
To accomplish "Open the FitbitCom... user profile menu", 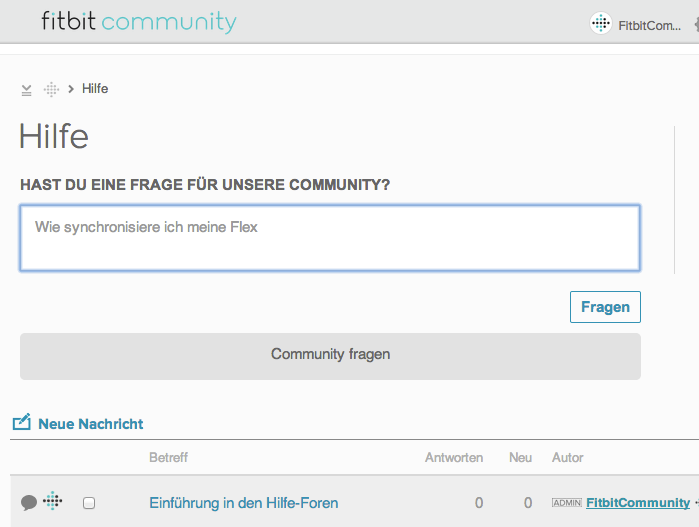I will tap(649, 26).
